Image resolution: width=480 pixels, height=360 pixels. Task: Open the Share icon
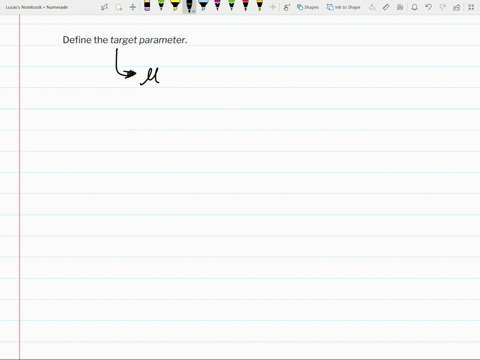(457, 7)
